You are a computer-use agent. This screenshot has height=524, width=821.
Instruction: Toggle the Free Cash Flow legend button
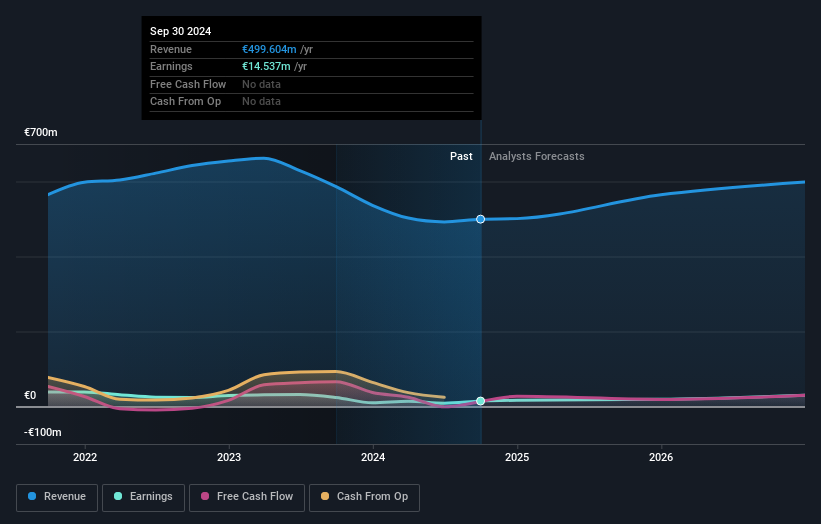point(247,497)
